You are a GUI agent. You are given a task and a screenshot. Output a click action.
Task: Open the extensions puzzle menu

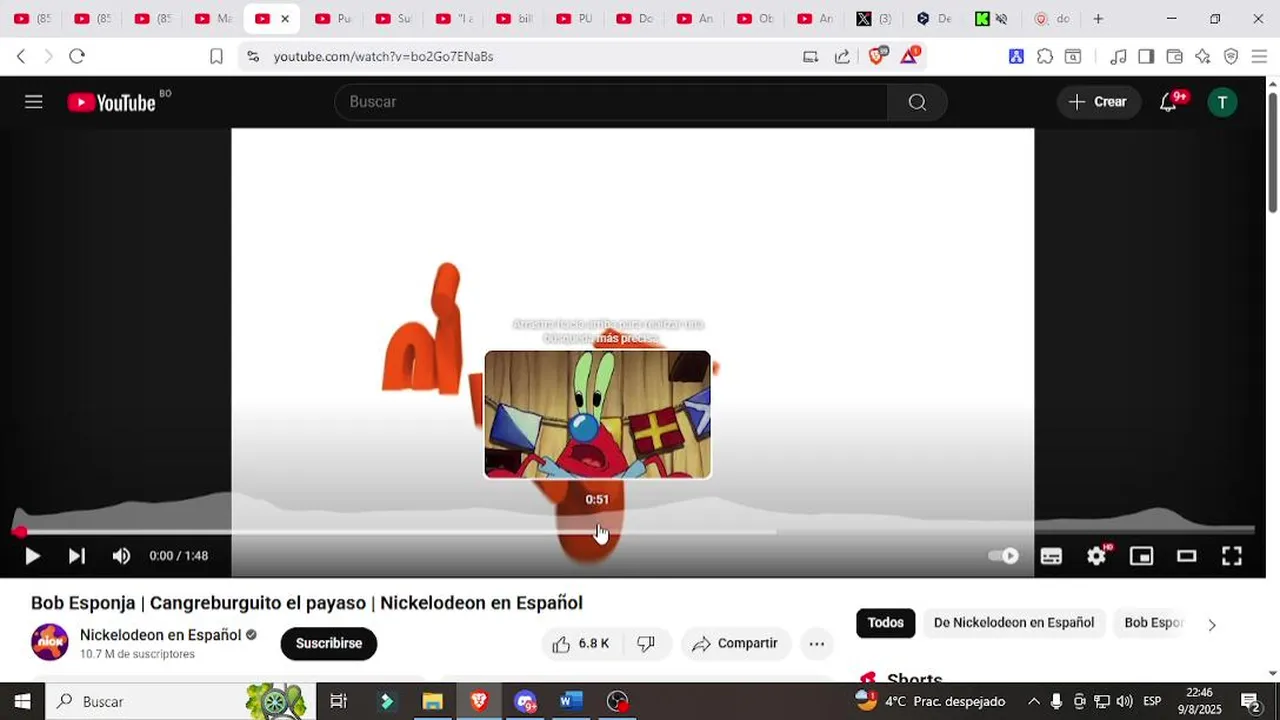[x=1045, y=57]
